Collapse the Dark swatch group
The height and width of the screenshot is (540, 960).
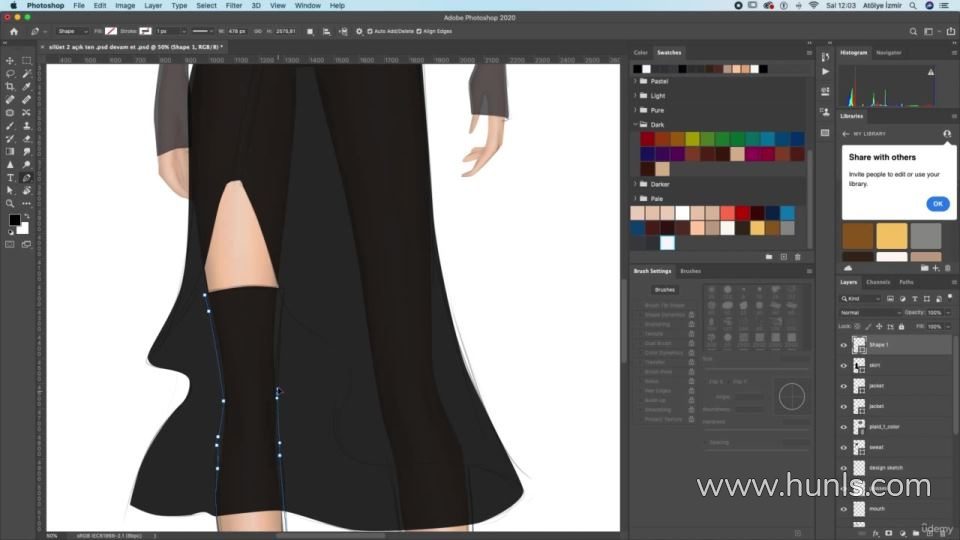635,125
